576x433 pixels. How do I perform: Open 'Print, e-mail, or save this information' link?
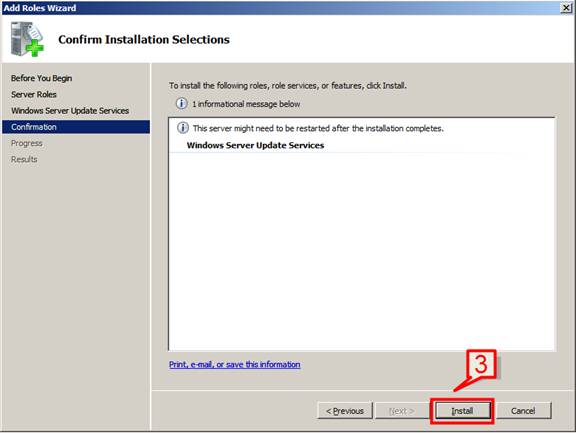[x=234, y=364]
